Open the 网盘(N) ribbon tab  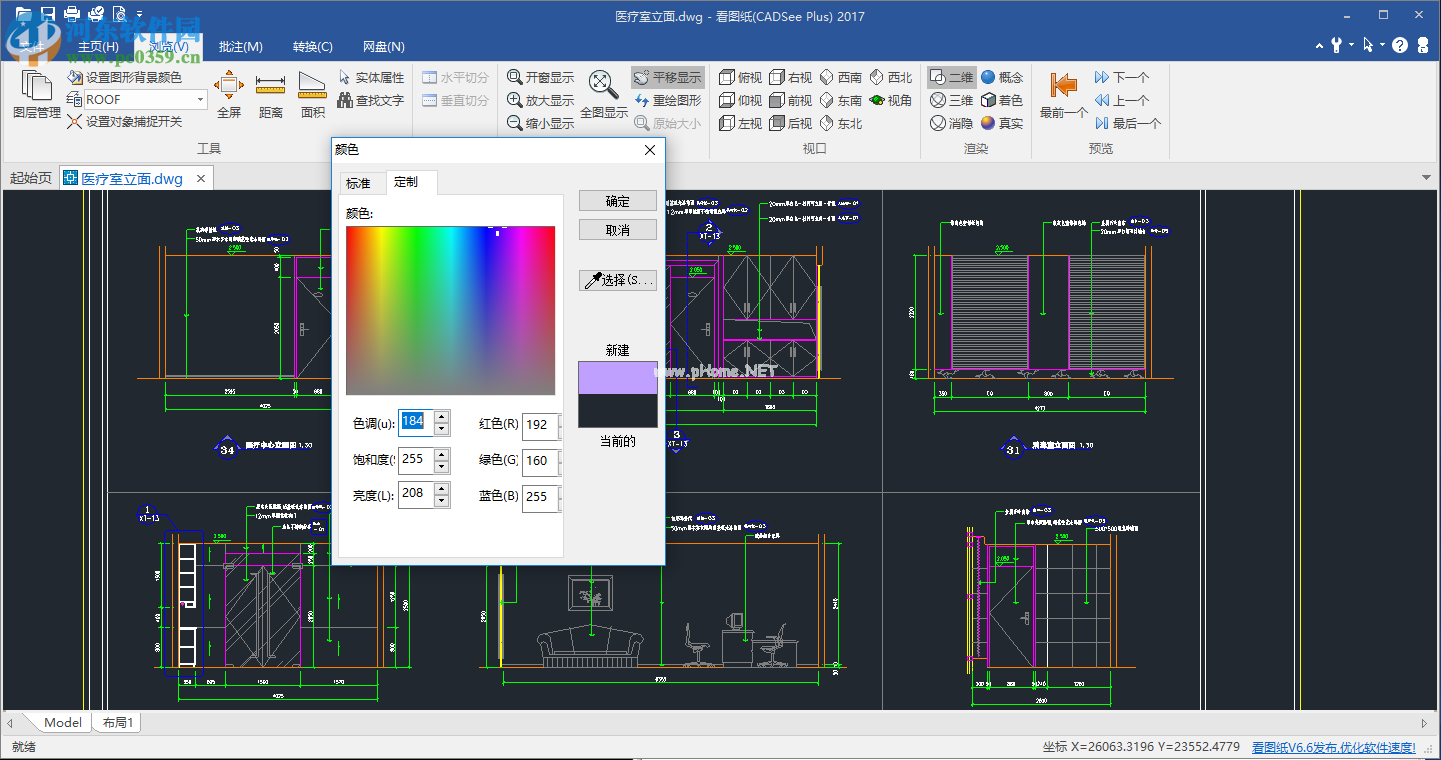pyautogui.click(x=384, y=46)
